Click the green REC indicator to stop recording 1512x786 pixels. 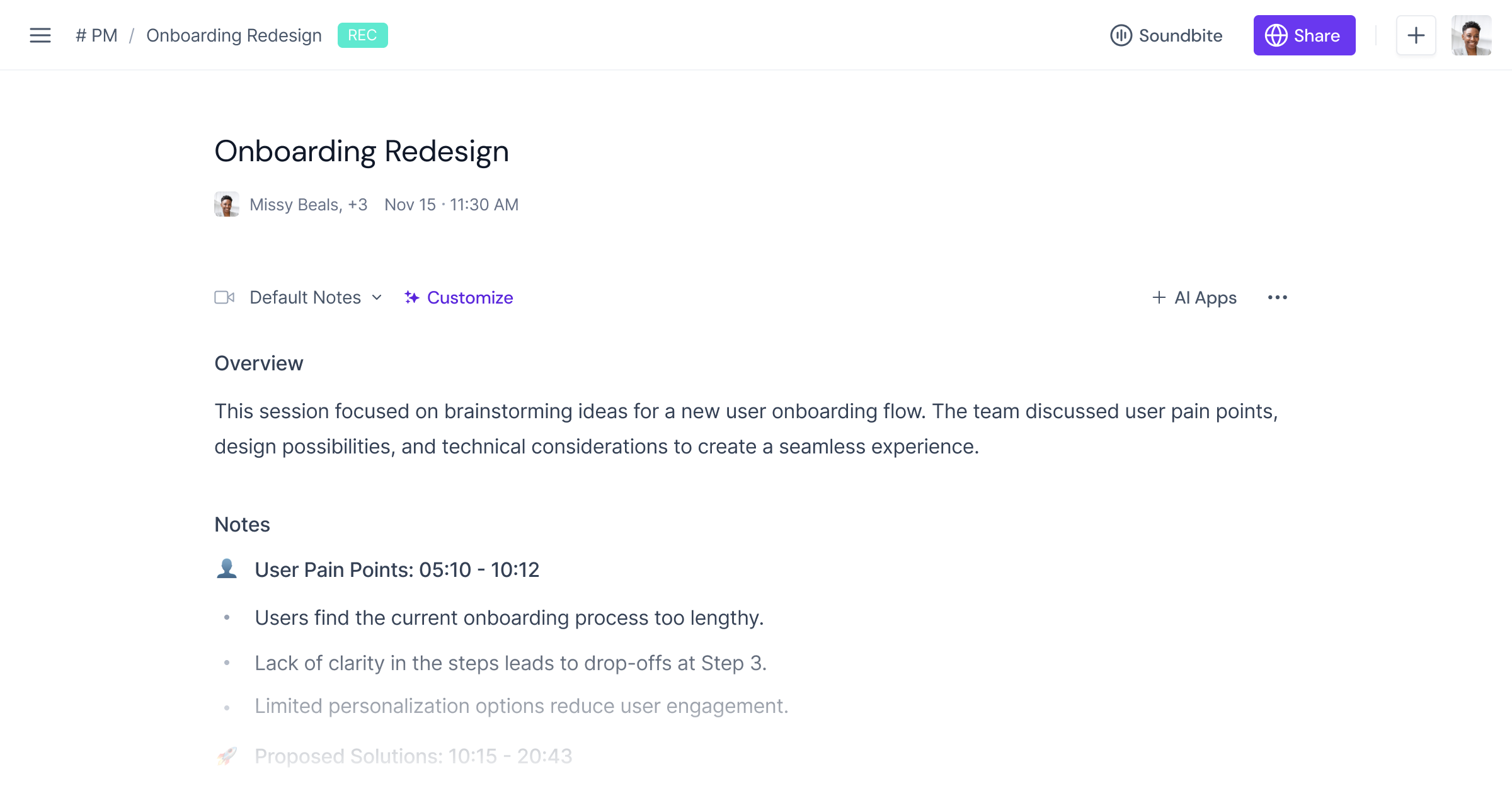pos(363,35)
